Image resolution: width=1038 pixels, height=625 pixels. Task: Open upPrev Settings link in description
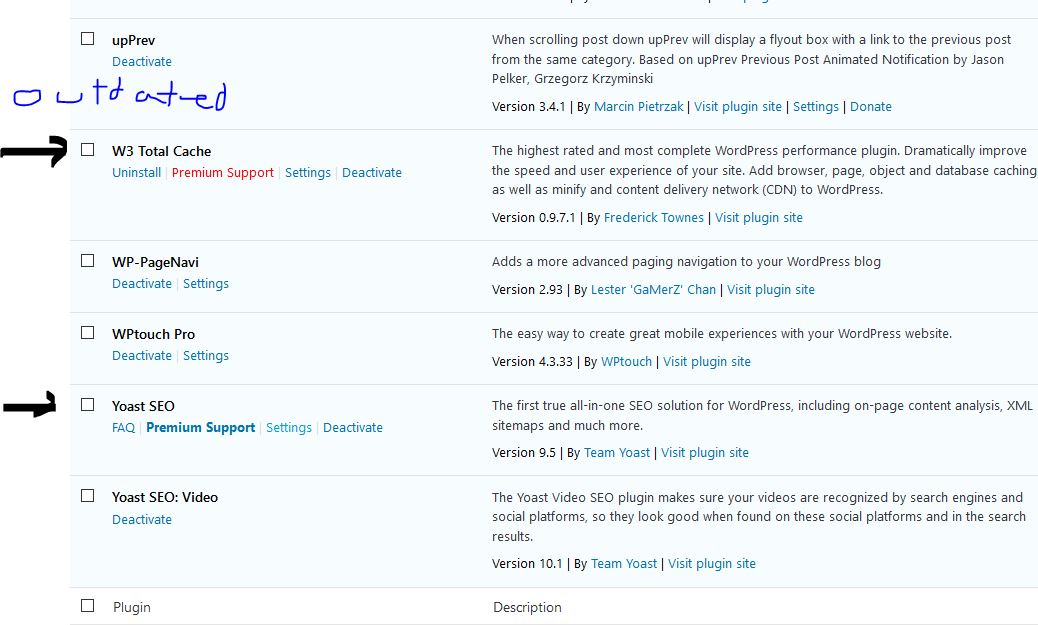pos(816,107)
